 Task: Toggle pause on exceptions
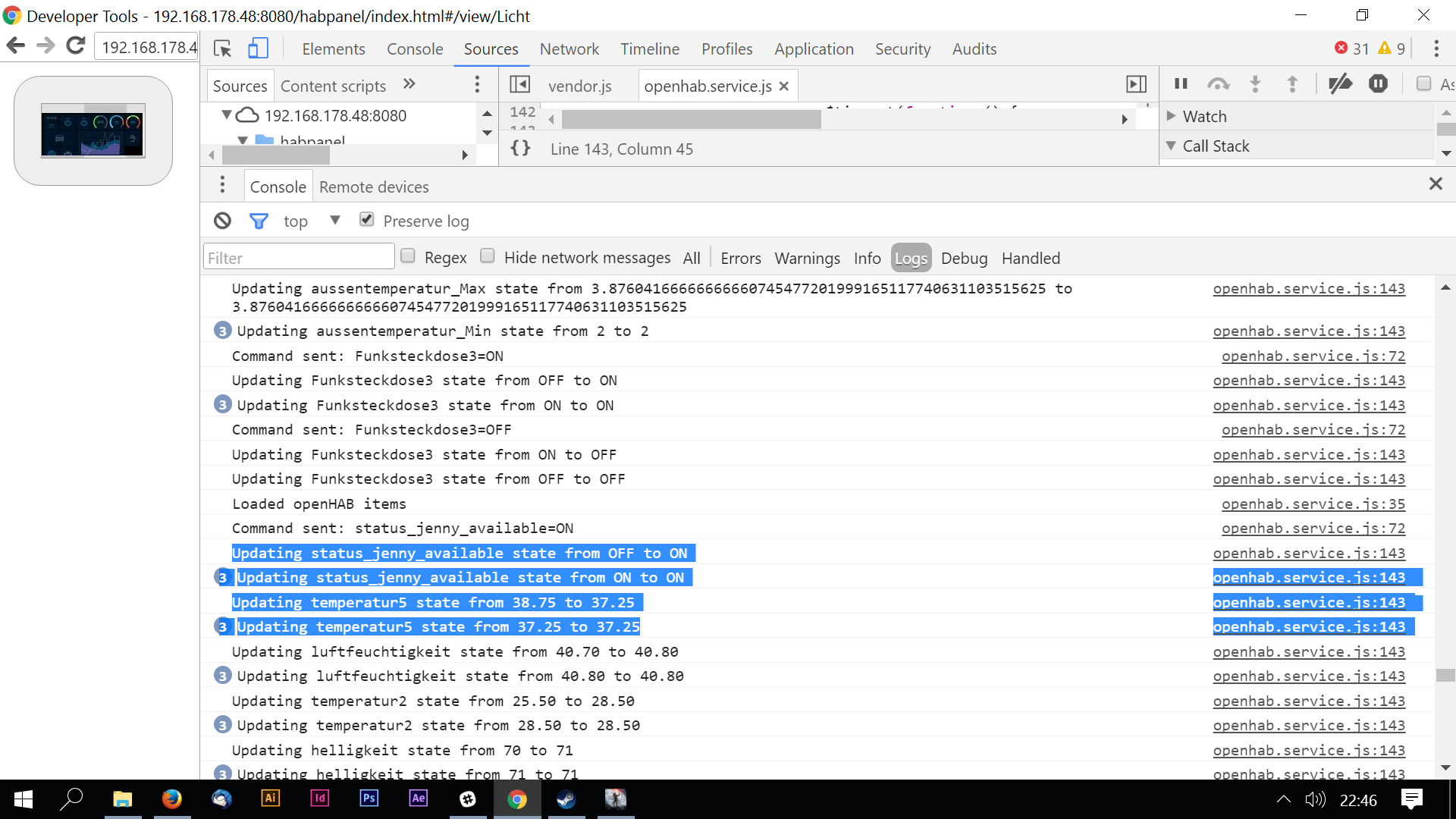pyautogui.click(x=1378, y=84)
